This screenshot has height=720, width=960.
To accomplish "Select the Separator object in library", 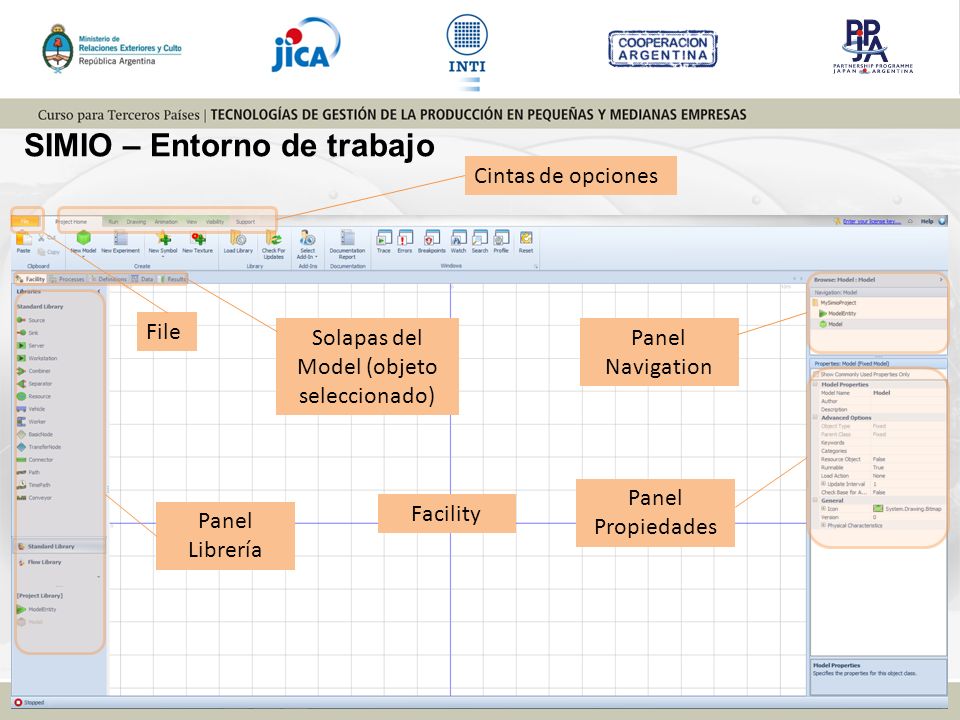I will [34, 384].
